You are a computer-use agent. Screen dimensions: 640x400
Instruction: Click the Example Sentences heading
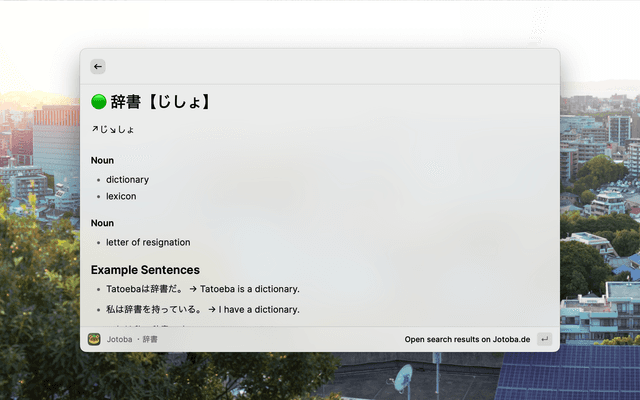point(145,270)
